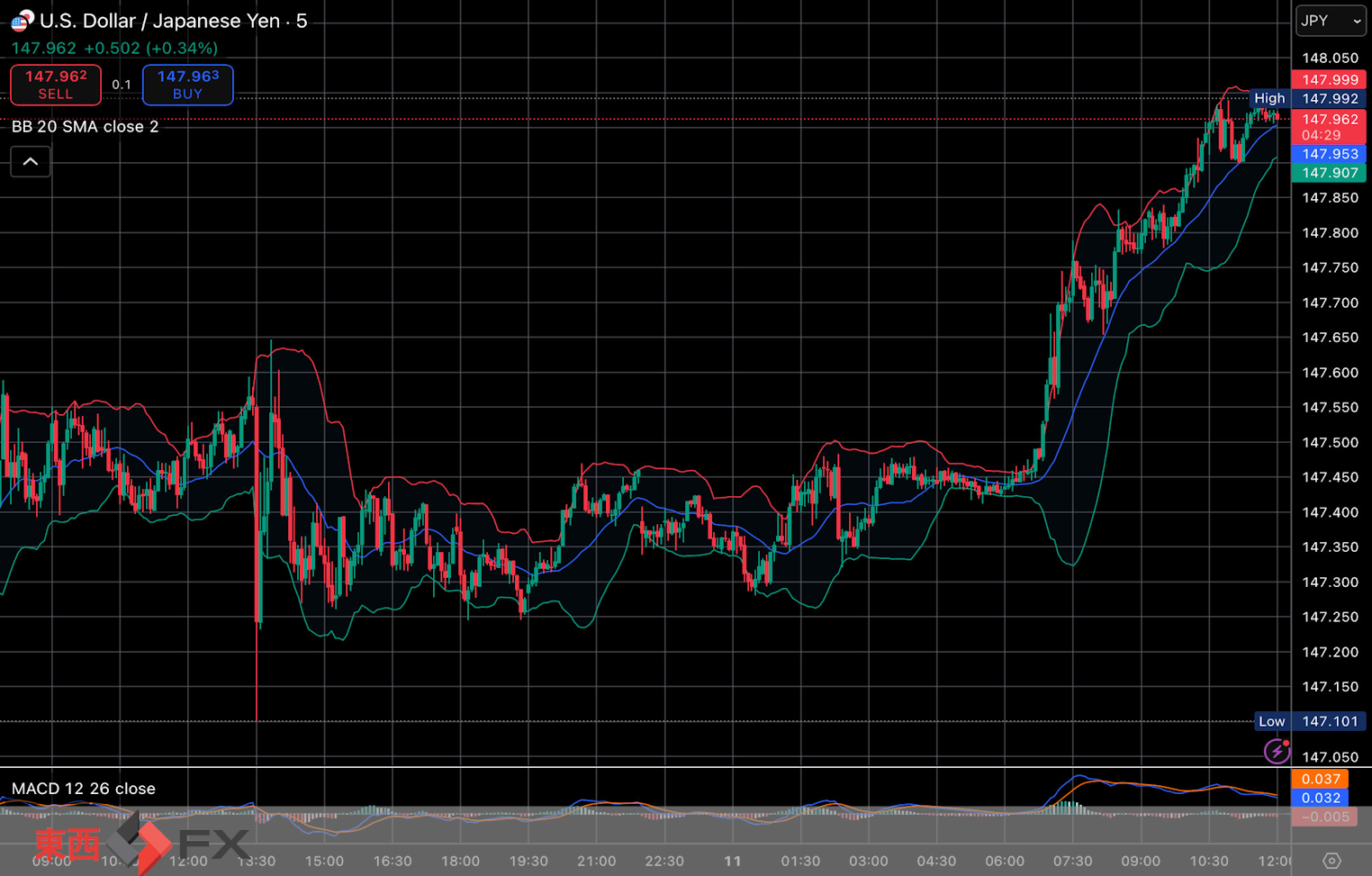Click the date marker 11 on time axis
Image resolution: width=1372 pixels, height=876 pixels.
(x=733, y=861)
